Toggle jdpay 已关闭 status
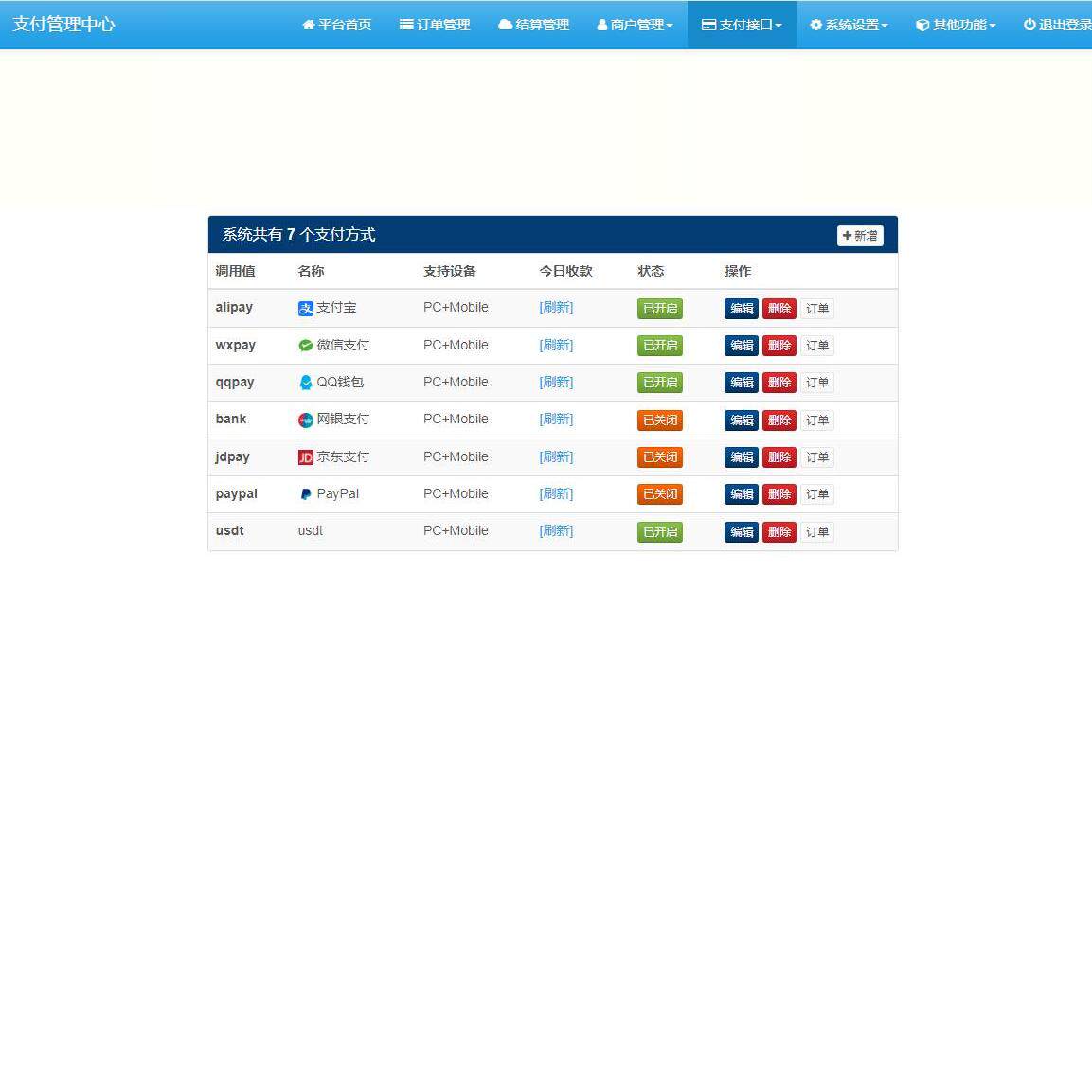 click(x=659, y=456)
